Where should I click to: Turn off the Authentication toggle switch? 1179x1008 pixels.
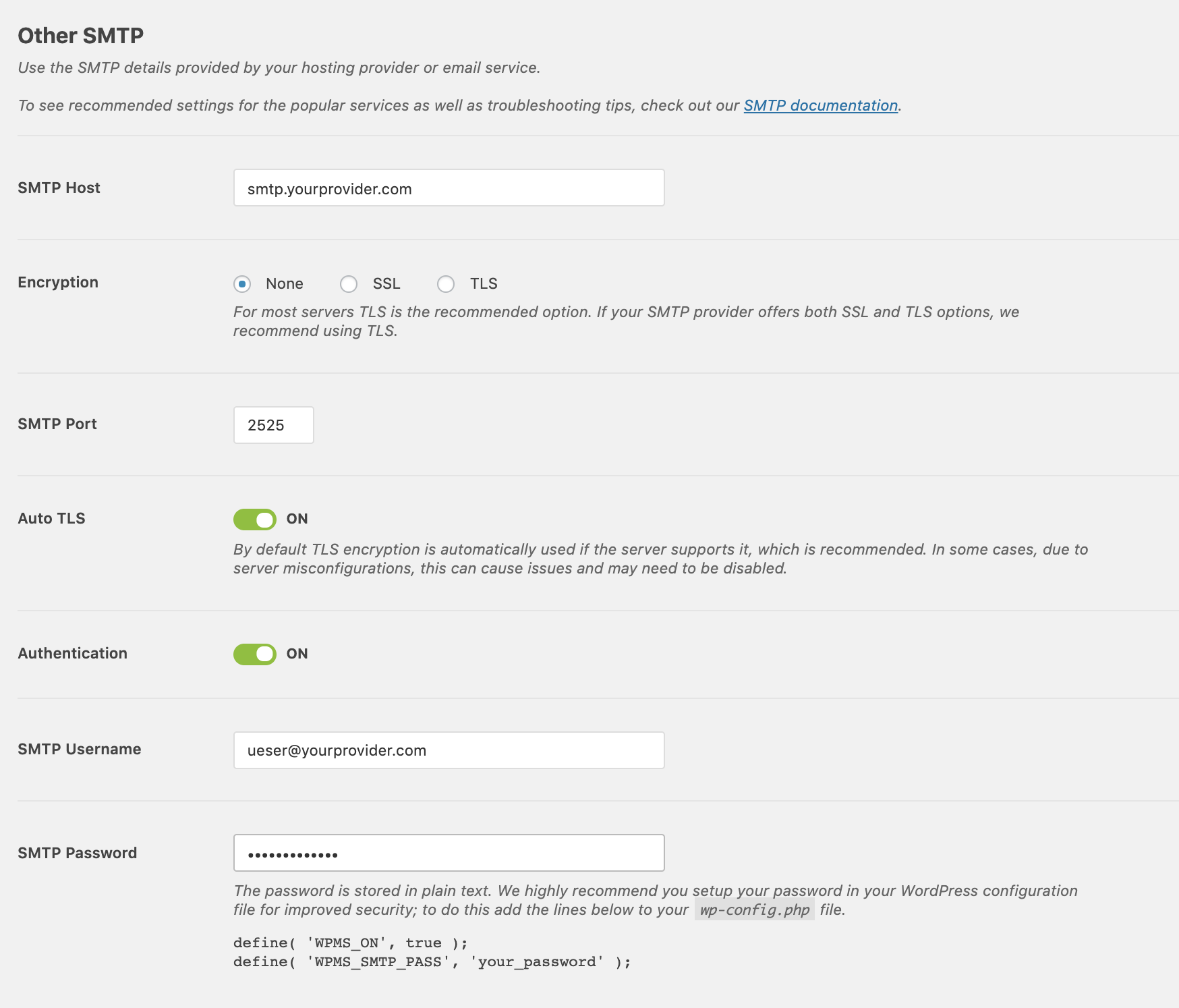[x=255, y=654]
